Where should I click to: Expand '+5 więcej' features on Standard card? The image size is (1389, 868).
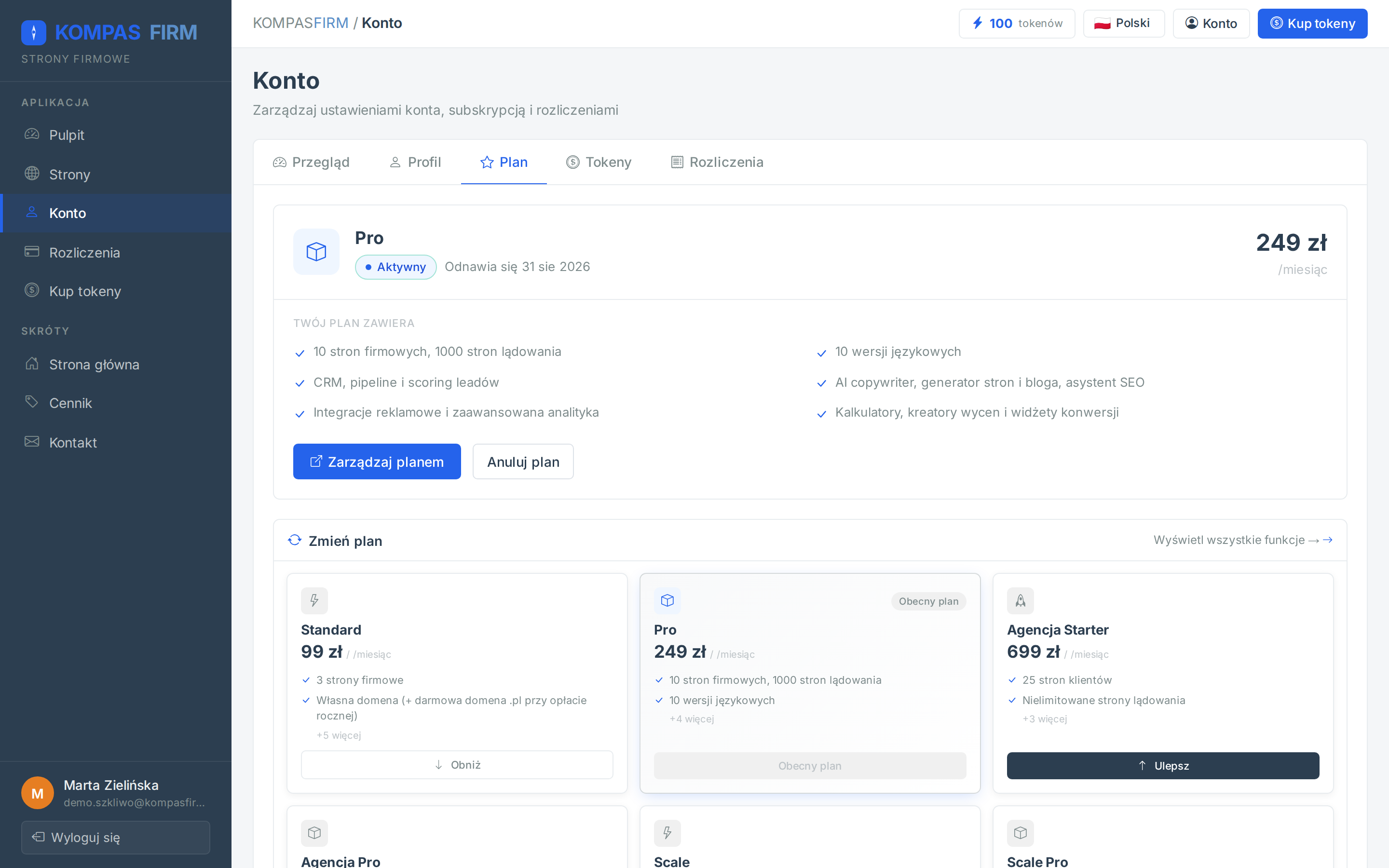339,735
